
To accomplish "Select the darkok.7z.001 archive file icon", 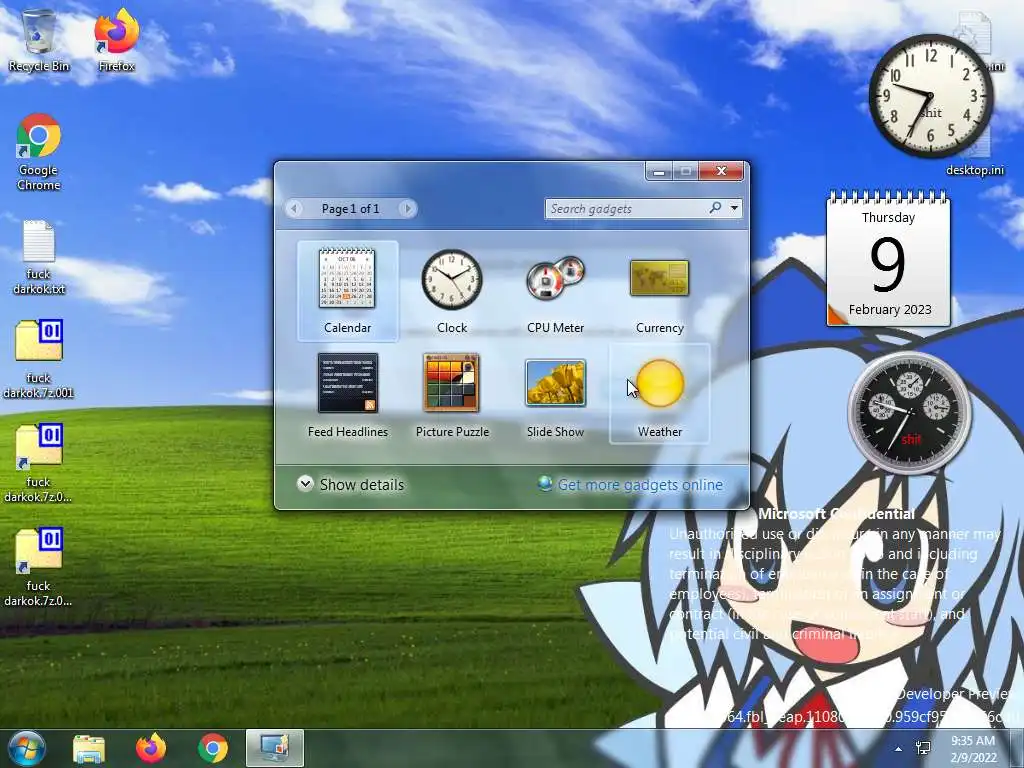I will (x=39, y=360).
